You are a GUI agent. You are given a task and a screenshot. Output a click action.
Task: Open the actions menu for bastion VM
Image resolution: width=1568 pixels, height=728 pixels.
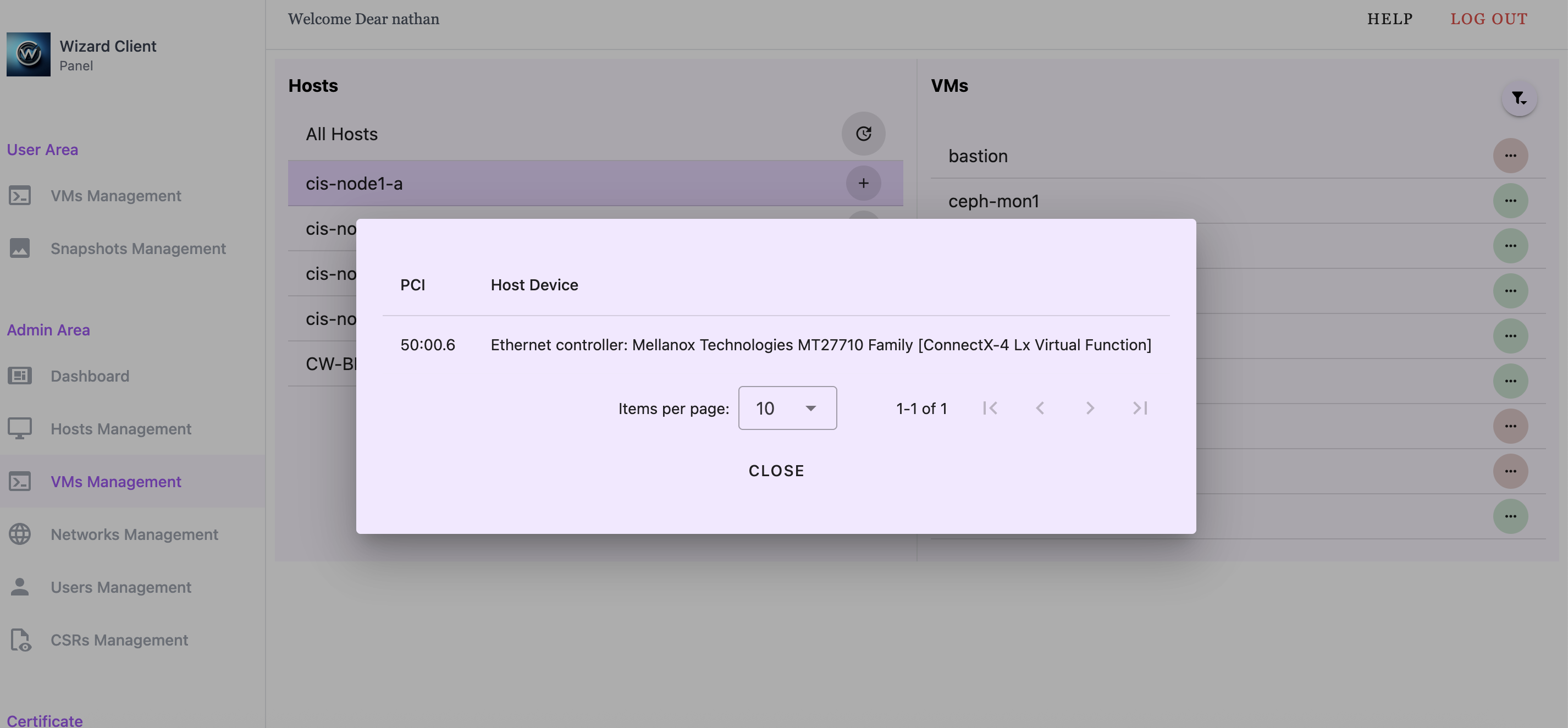click(1511, 155)
